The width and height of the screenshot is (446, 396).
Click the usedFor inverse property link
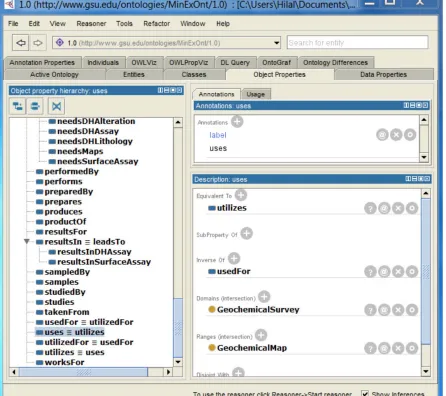[233, 271]
